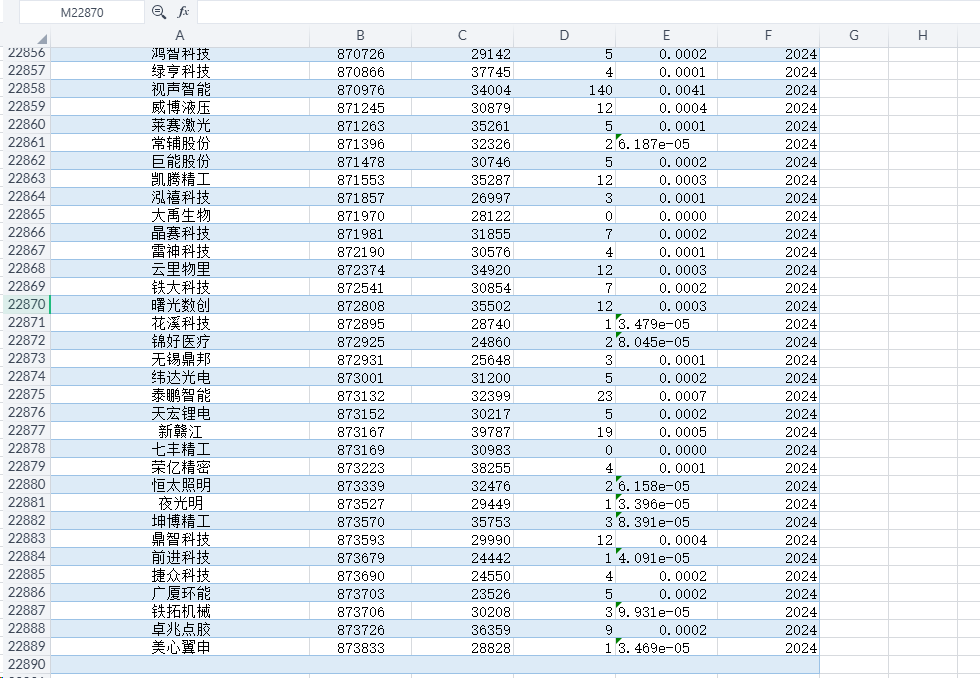Click cell with code 871970
The height and width of the screenshot is (678, 980).
361,215
